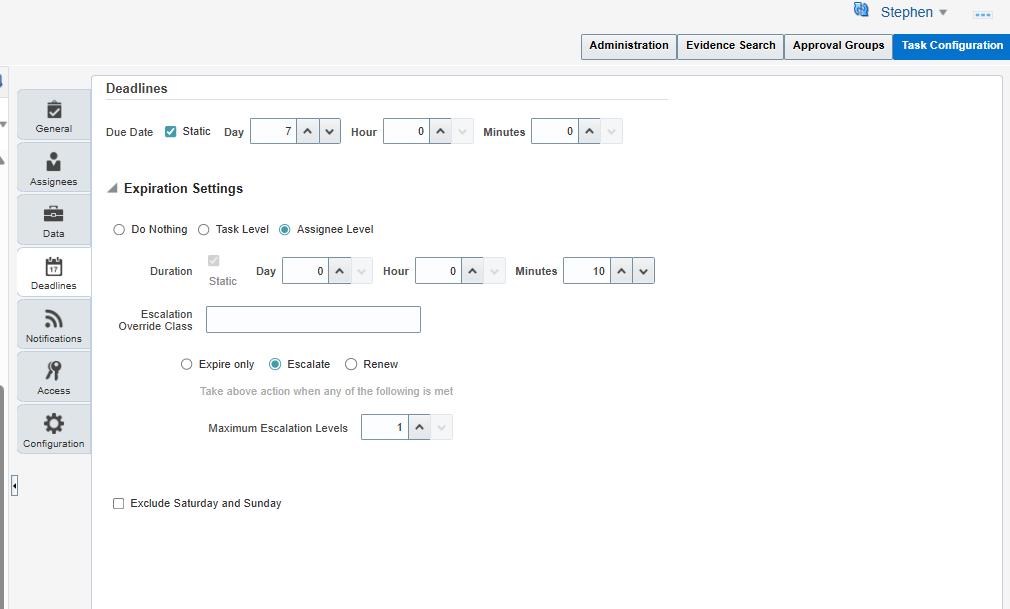Enable Exclude Saturday and Sunday checkbox
Image resolution: width=1010 pixels, height=609 pixels.
click(x=119, y=503)
